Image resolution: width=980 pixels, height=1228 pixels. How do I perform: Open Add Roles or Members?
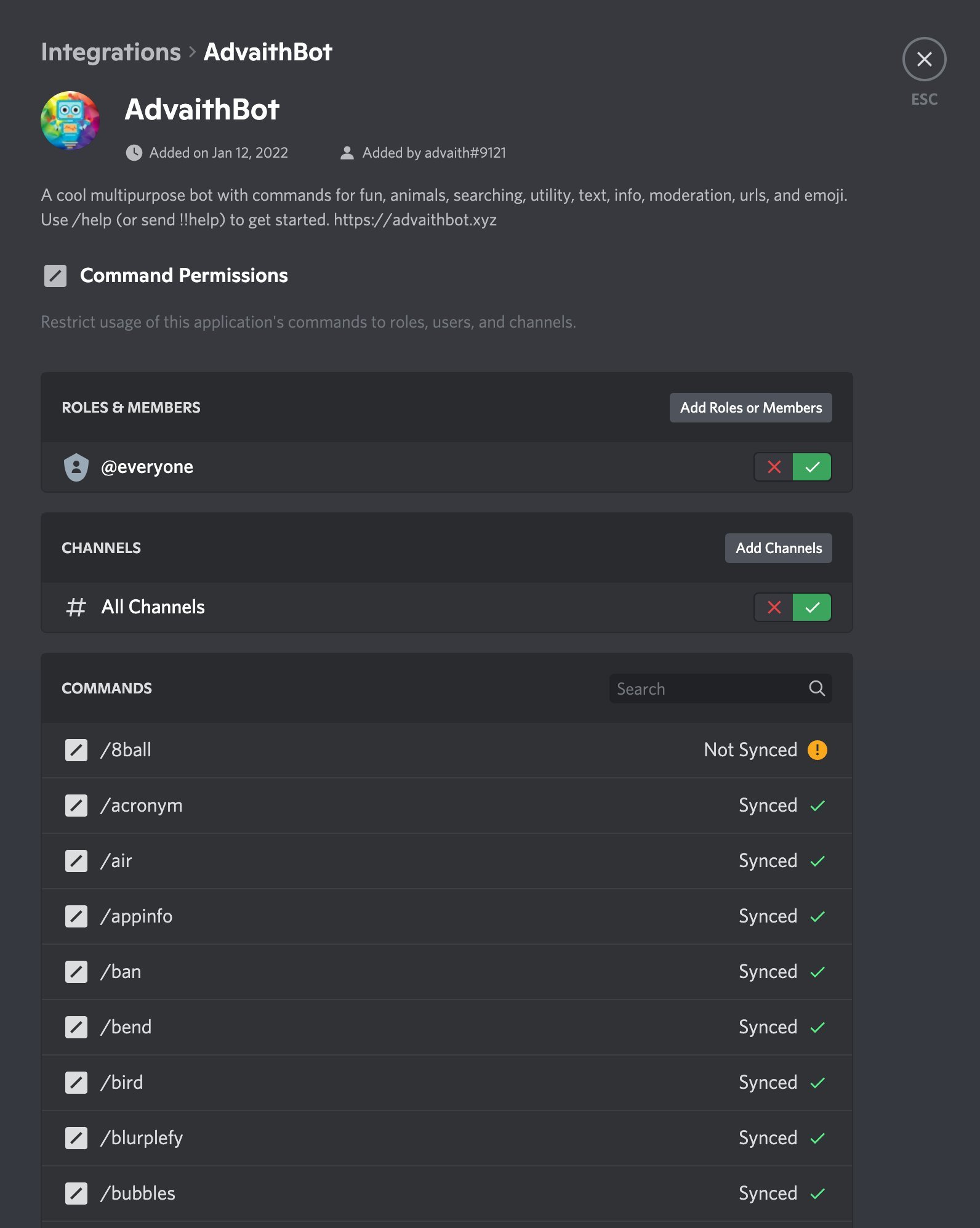(750, 408)
